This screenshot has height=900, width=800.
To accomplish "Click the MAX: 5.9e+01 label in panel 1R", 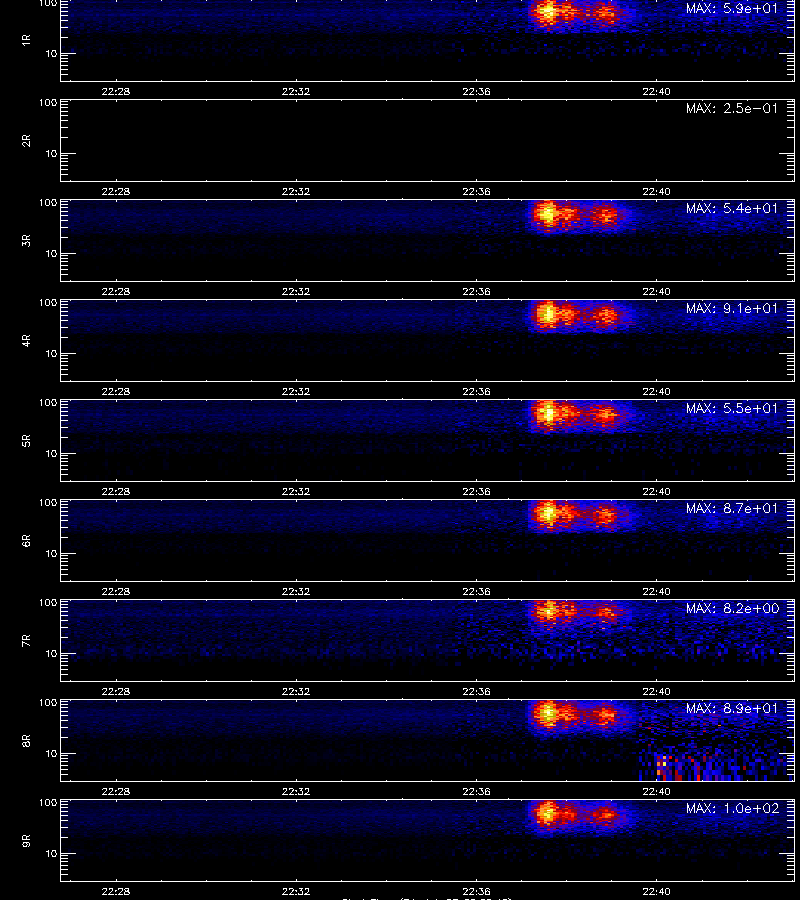I will pos(732,9).
